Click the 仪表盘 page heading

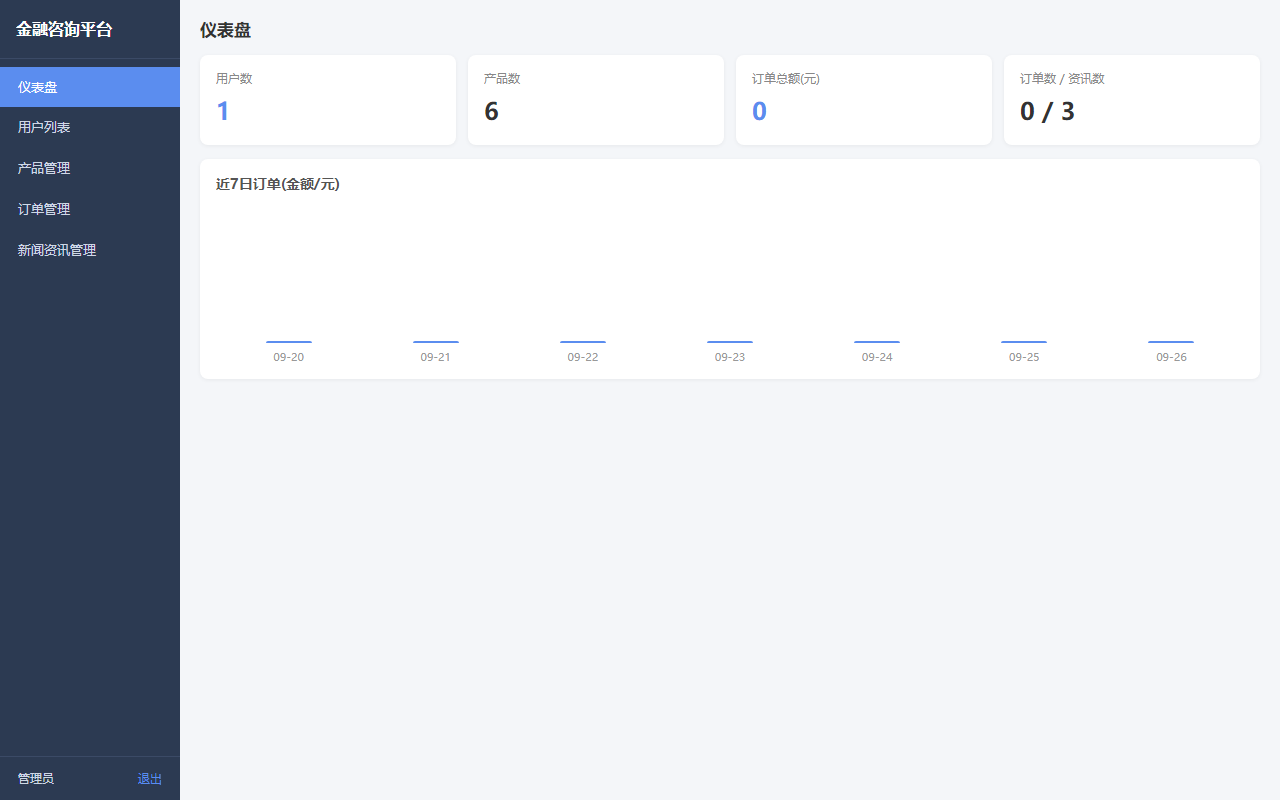point(225,30)
